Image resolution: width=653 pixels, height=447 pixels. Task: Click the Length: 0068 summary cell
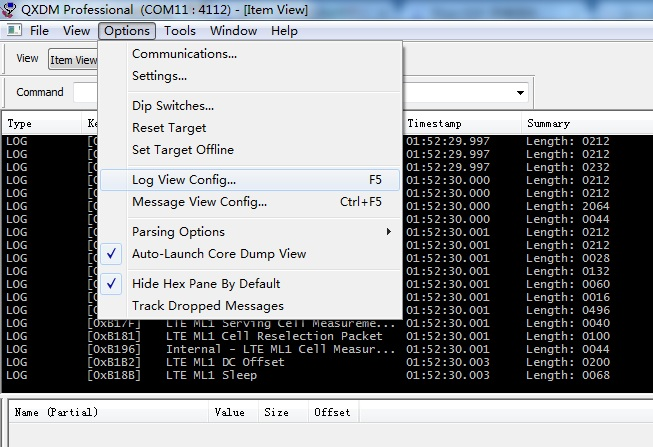pyautogui.click(x=568, y=375)
